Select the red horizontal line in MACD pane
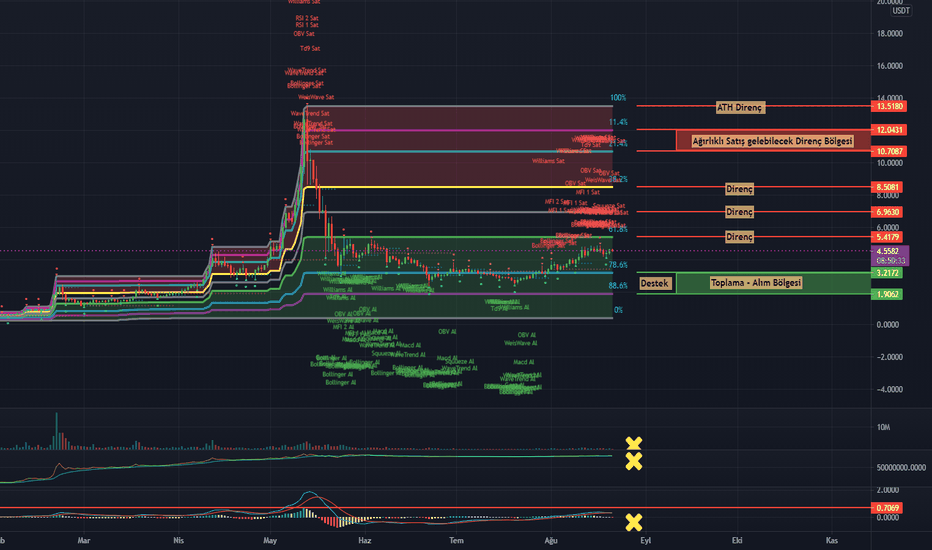The width and height of the screenshot is (932, 550). pos(435,508)
